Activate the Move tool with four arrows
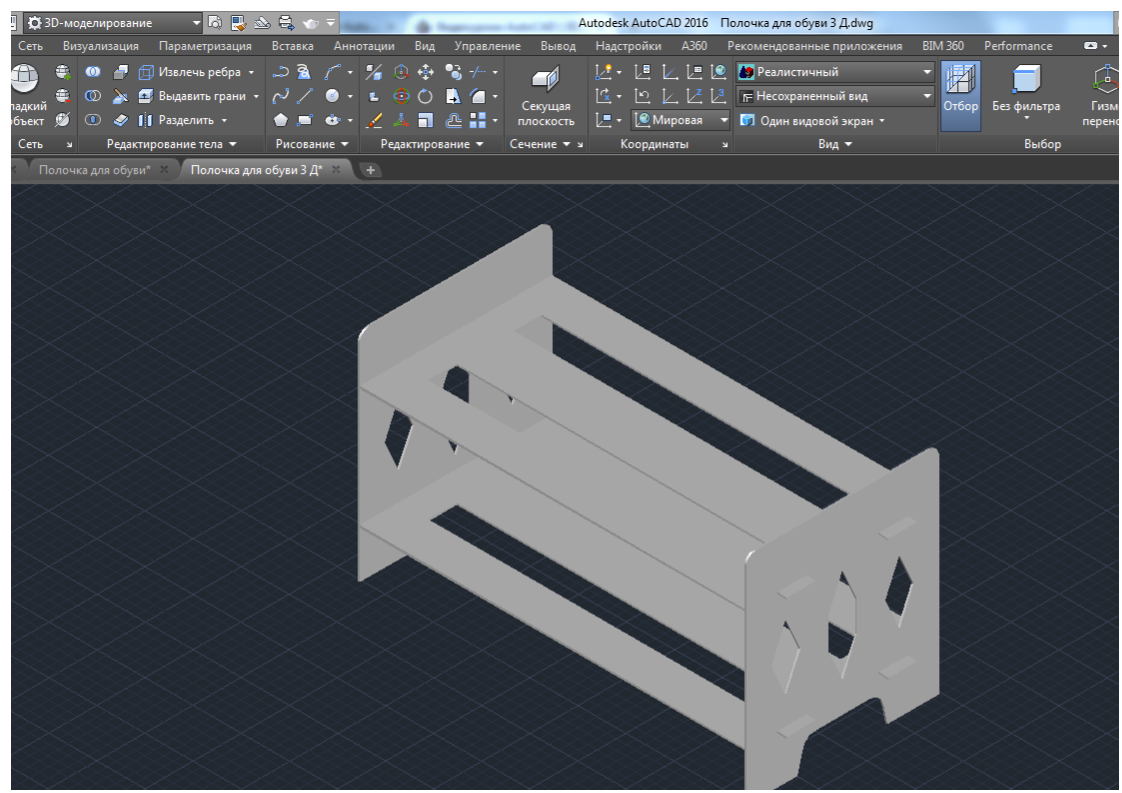This screenshot has height=793, width=1122. pos(426,72)
